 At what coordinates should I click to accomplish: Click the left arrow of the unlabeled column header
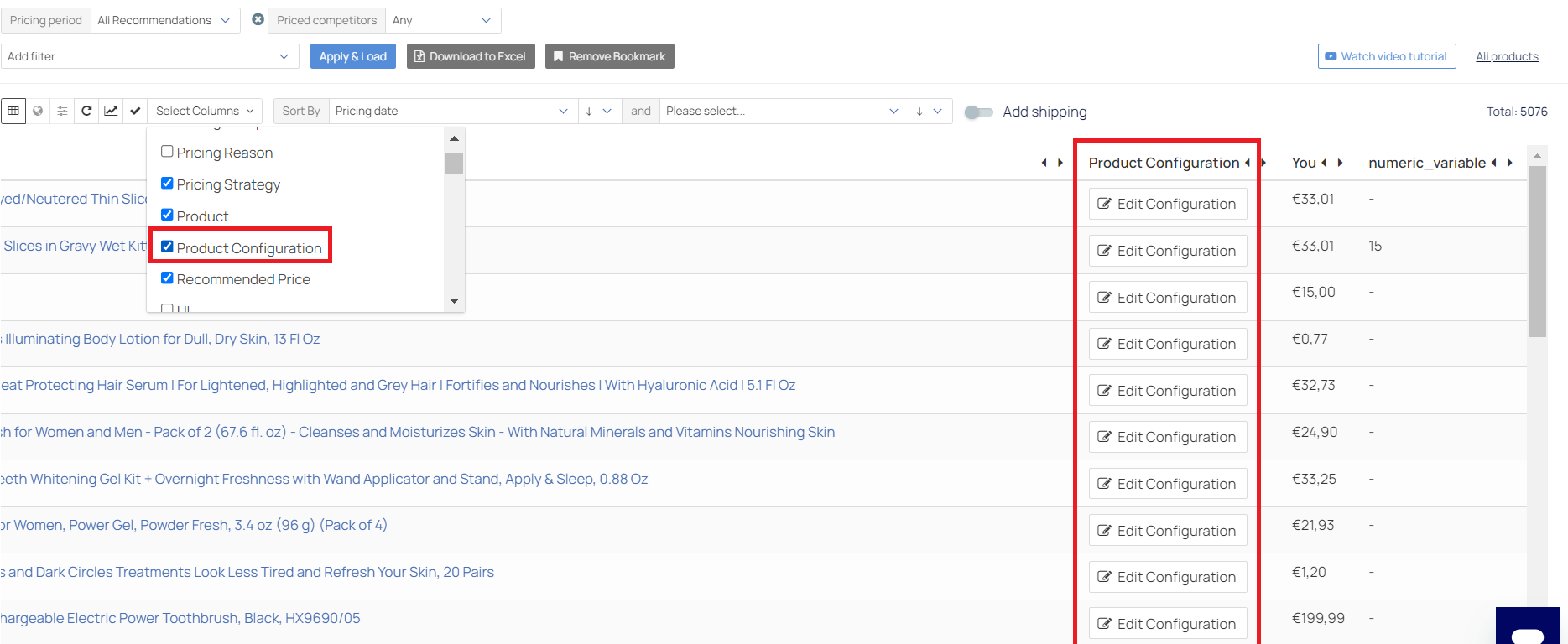pos(1044,163)
